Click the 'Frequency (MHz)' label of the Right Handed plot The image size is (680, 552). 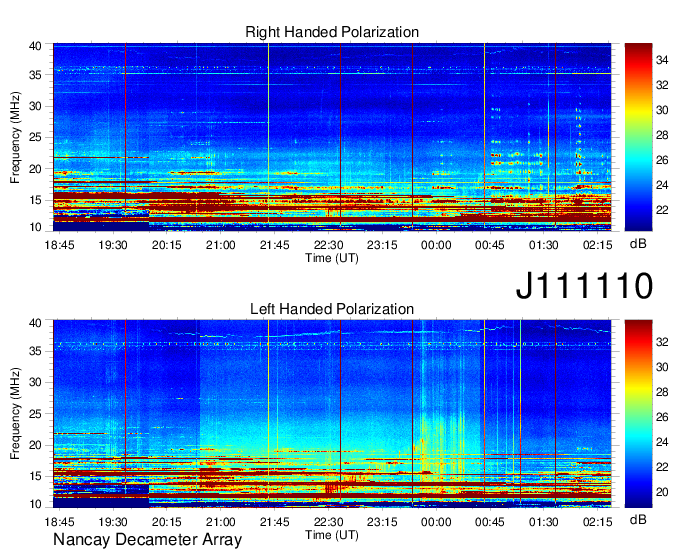[x=15, y=137]
